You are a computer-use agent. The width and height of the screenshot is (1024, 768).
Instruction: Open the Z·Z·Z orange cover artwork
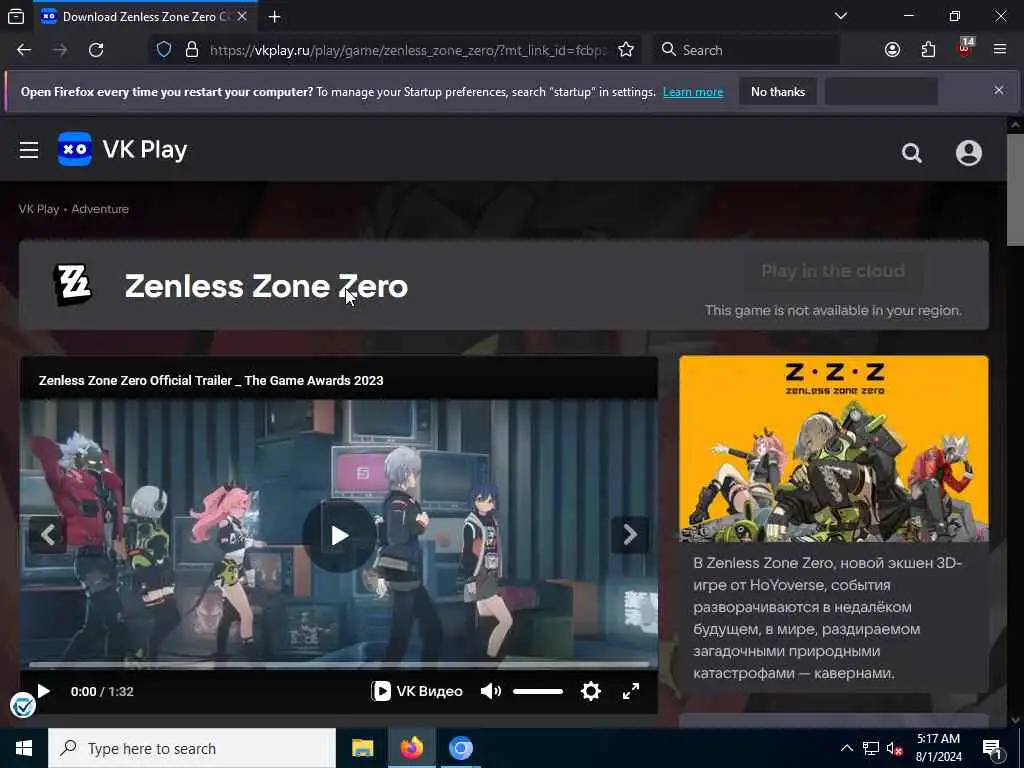pyautogui.click(x=833, y=449)
